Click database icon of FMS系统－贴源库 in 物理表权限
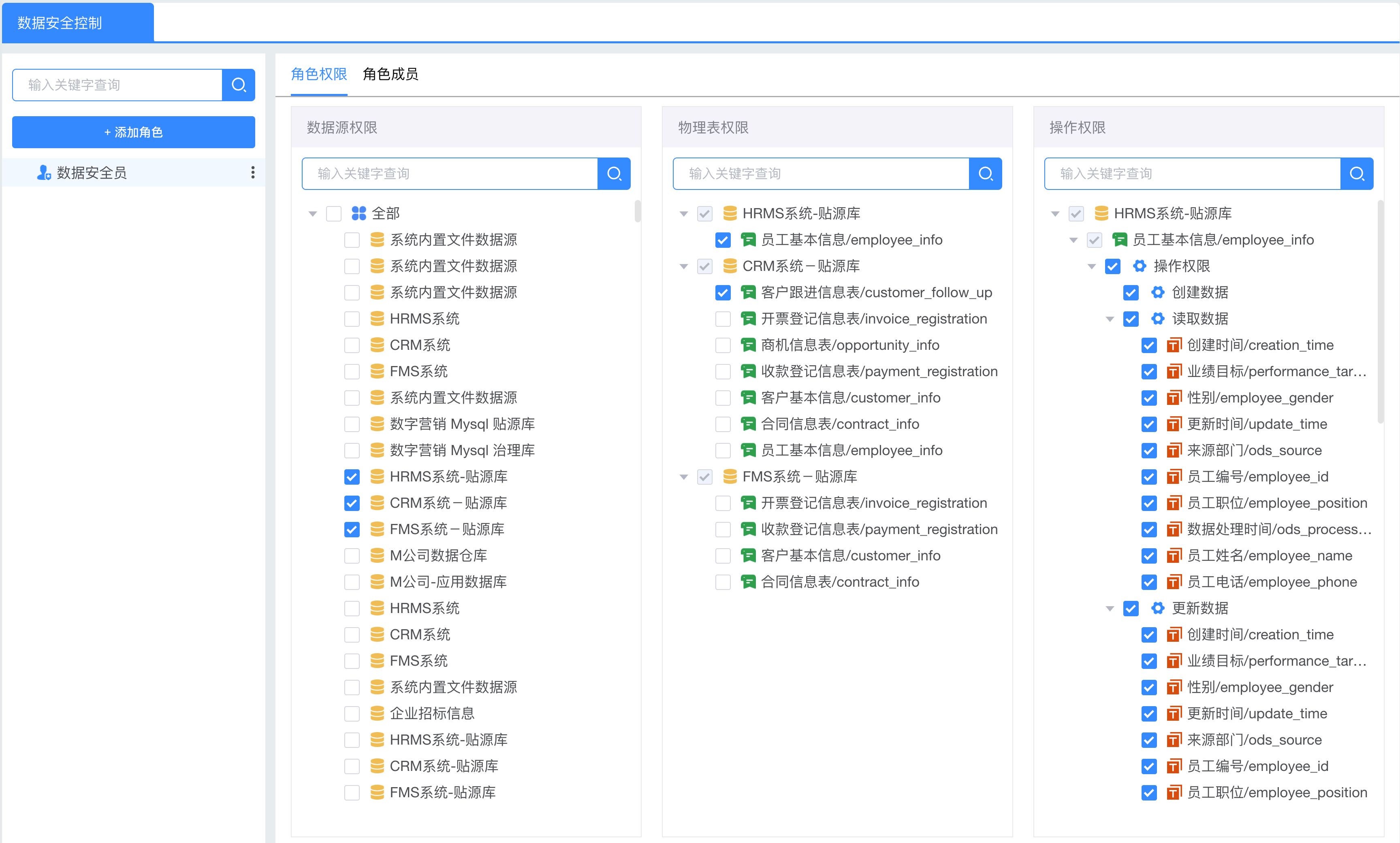 point(730,477)
